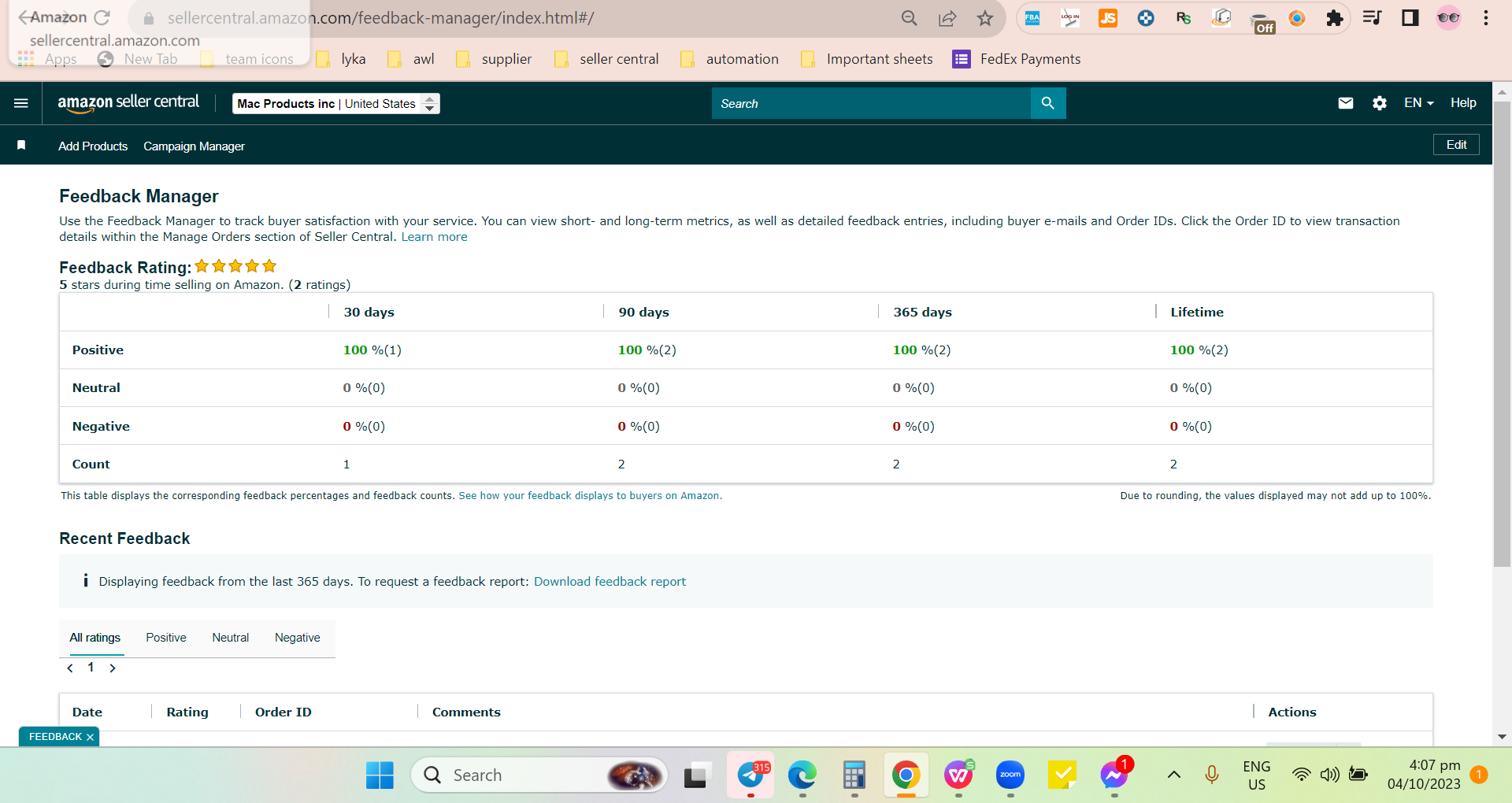Open 'See how your feedback displays' link

[590, 496]
